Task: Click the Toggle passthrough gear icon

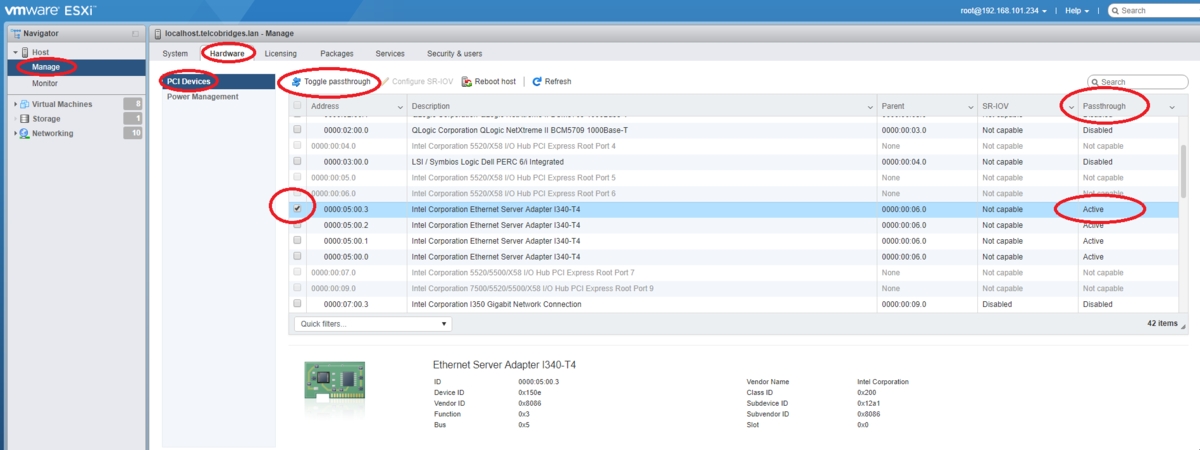Action: pyautogui.click(x=296, y=81)
